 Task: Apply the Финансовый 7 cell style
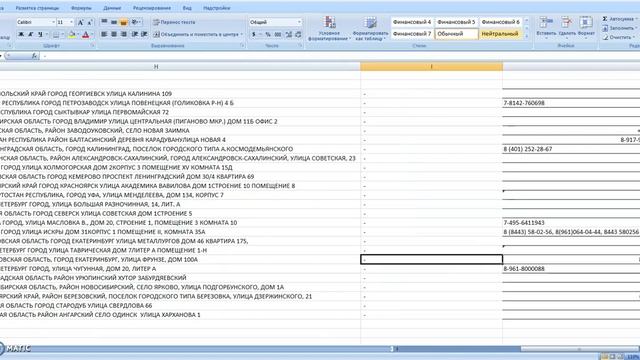tap(412, 34)
